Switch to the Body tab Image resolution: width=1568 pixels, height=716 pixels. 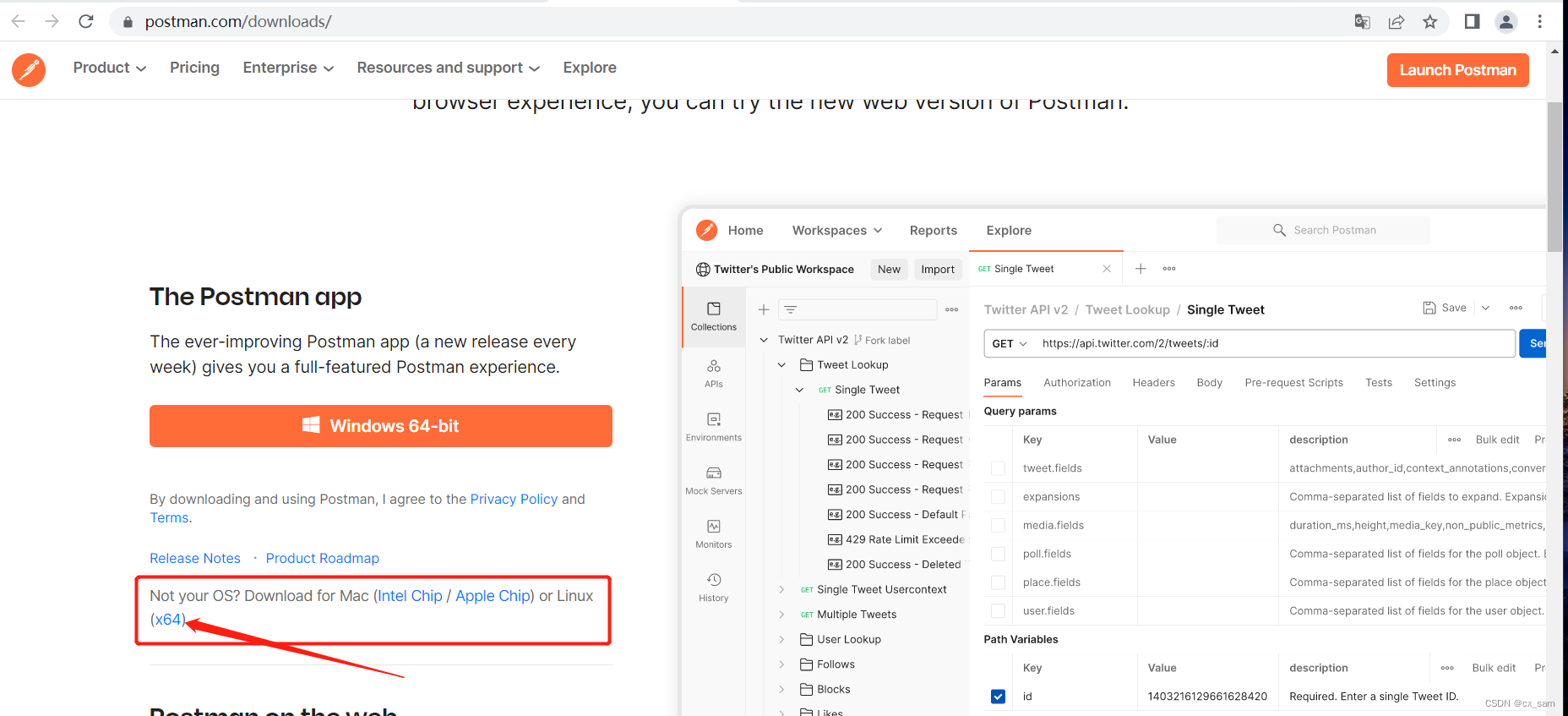[1210, 383]
